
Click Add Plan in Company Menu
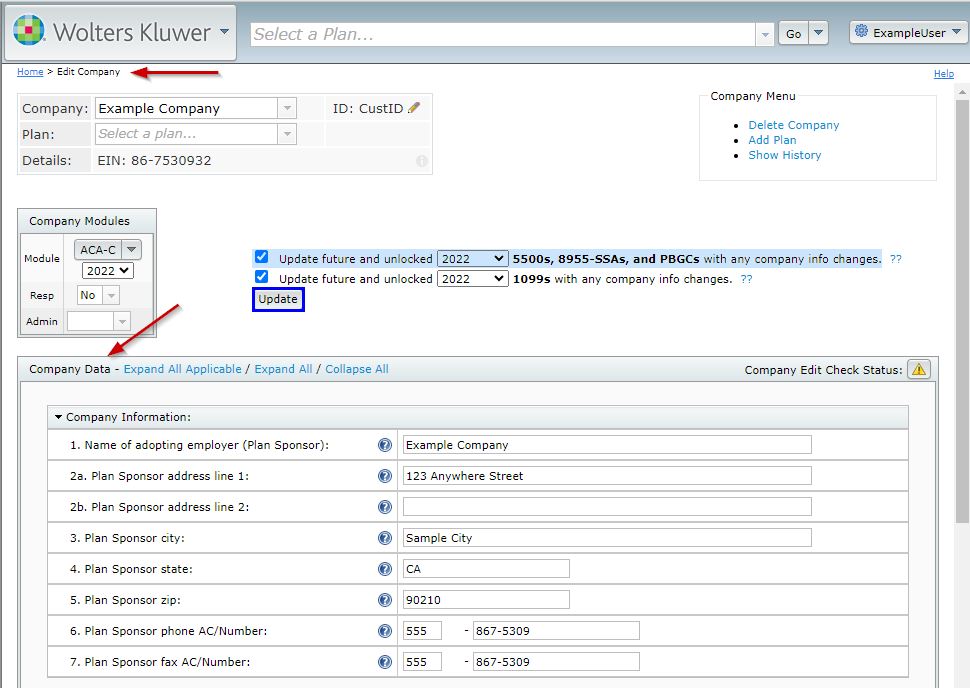point(772,140)
